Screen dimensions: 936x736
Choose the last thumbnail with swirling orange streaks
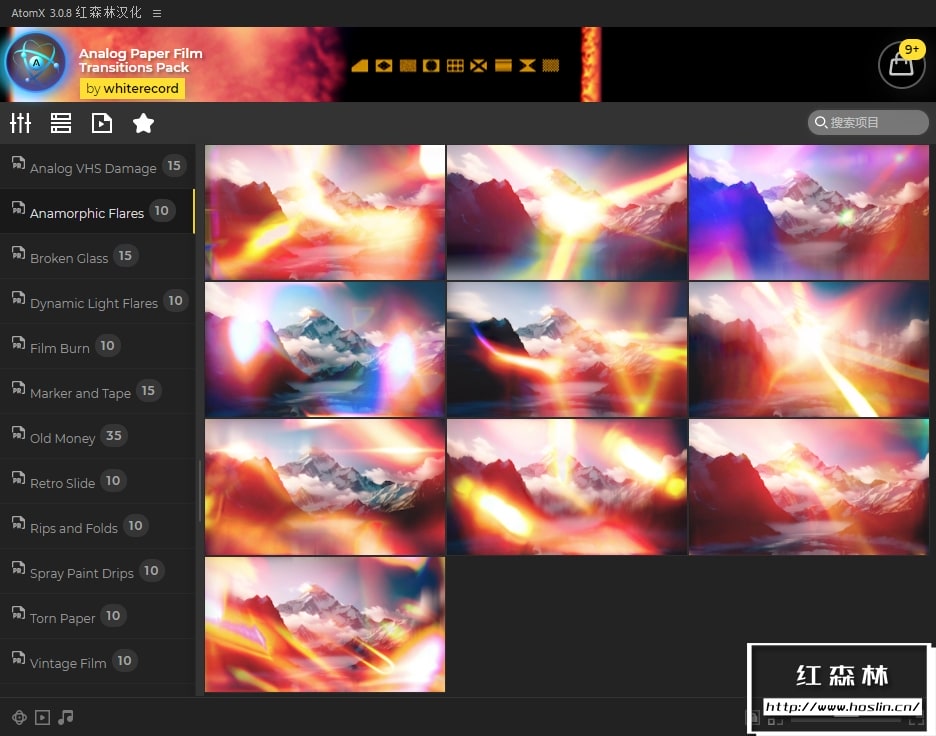(x=325, y=624)
